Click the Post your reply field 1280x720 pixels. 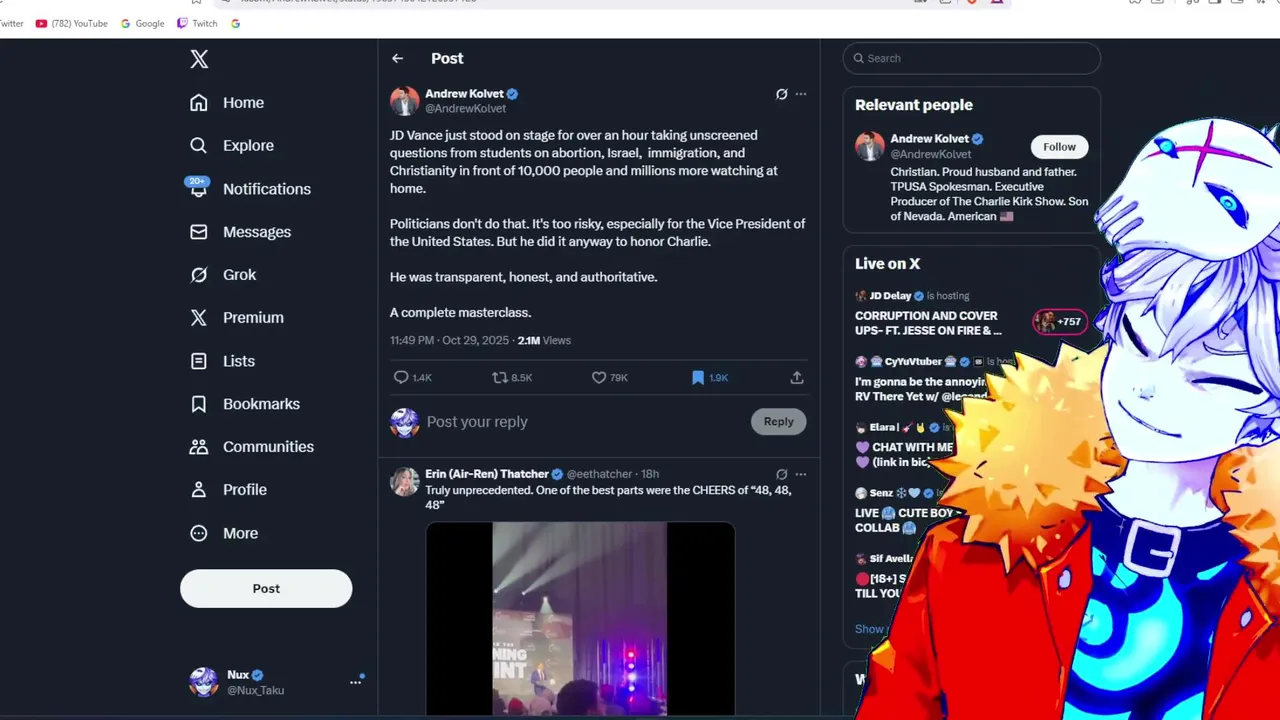585,422
